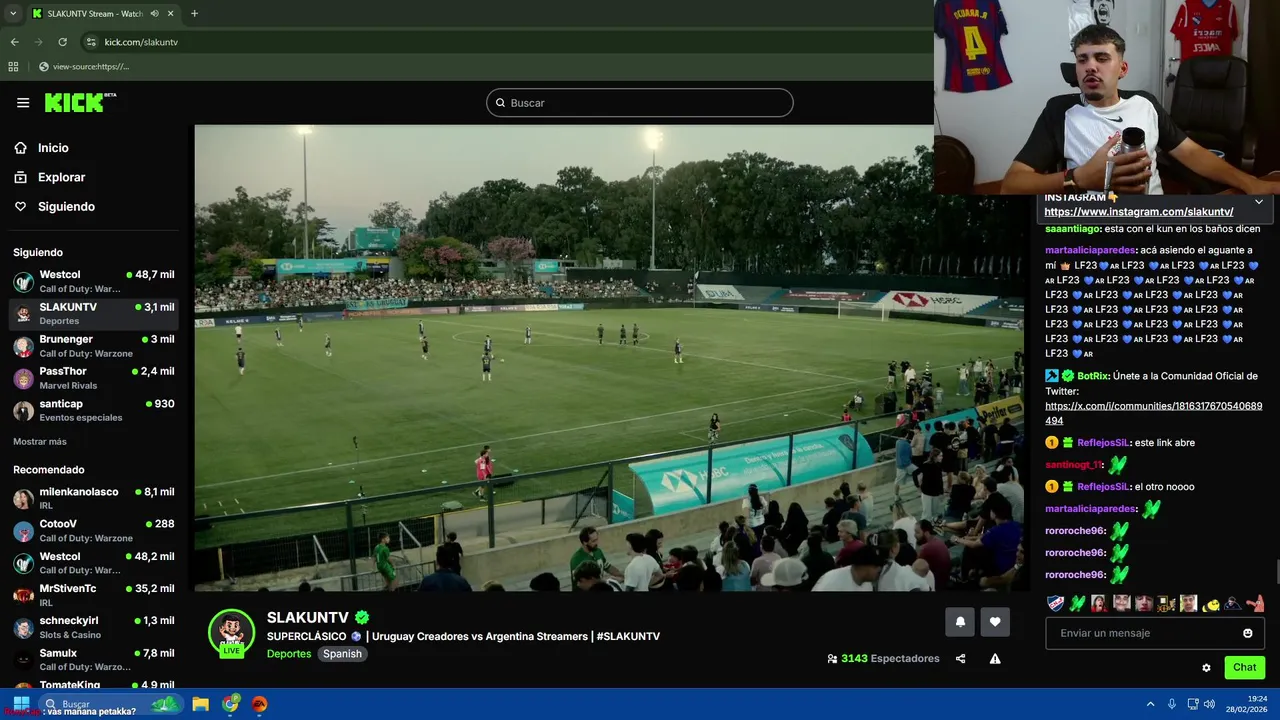1280x720 pixels.
Task: Reload the page
Action: tap(62, 42)
